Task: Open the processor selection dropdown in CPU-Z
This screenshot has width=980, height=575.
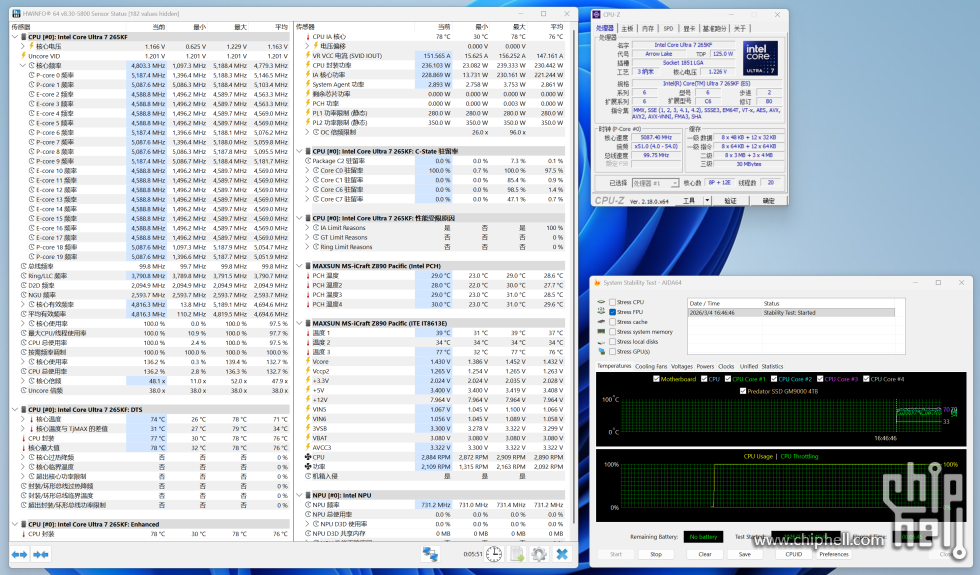Action: point(654,183)
